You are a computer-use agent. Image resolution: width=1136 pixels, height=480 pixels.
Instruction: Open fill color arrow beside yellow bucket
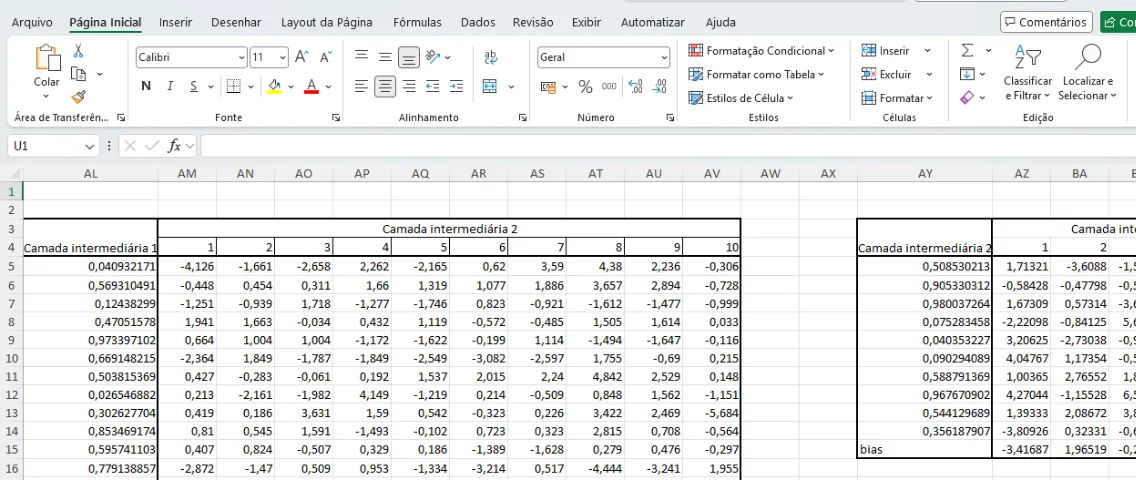[x=291, y=87]
